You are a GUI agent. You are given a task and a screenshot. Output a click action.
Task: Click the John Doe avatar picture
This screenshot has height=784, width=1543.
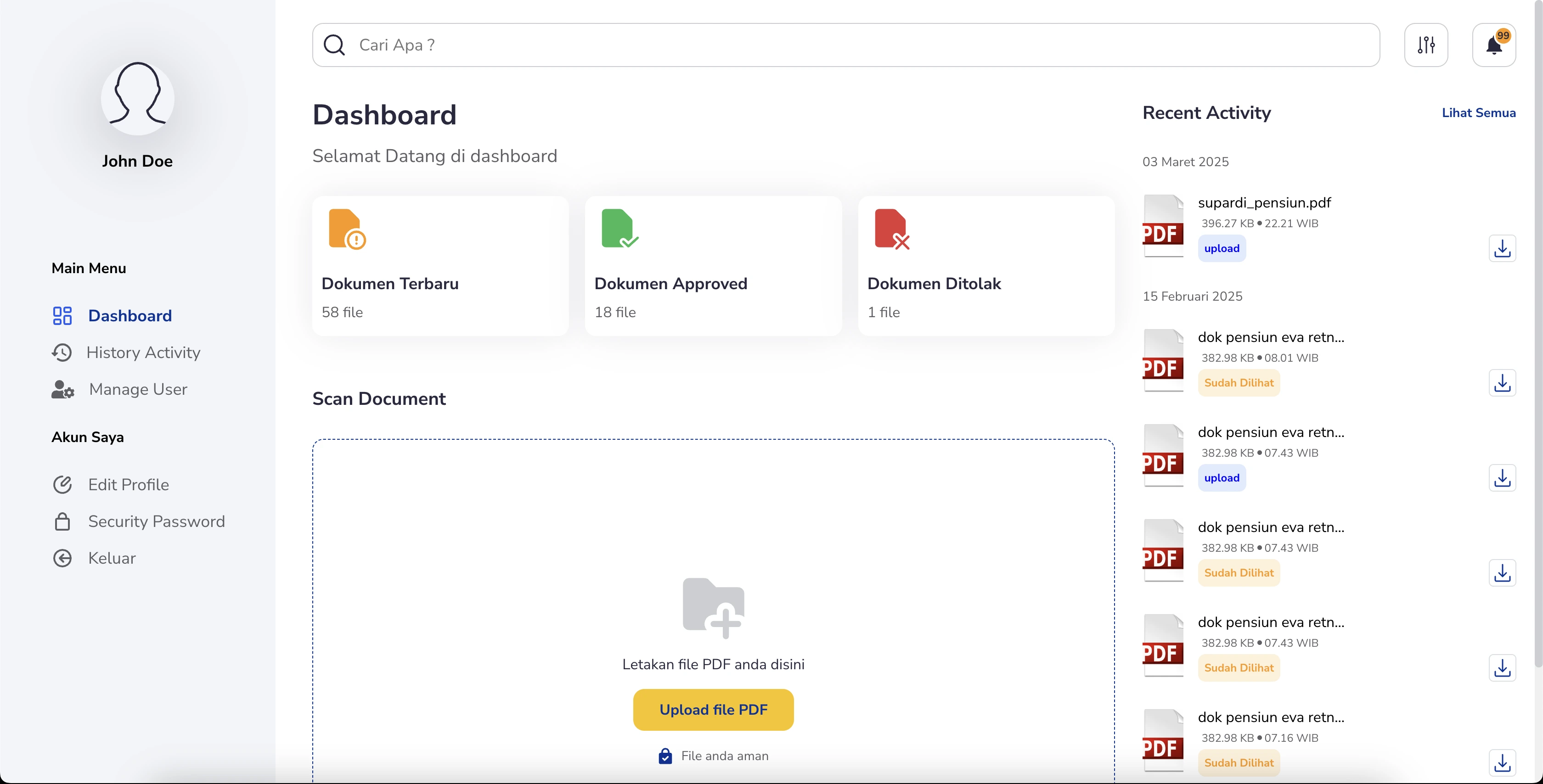click(x=137, y=98)
